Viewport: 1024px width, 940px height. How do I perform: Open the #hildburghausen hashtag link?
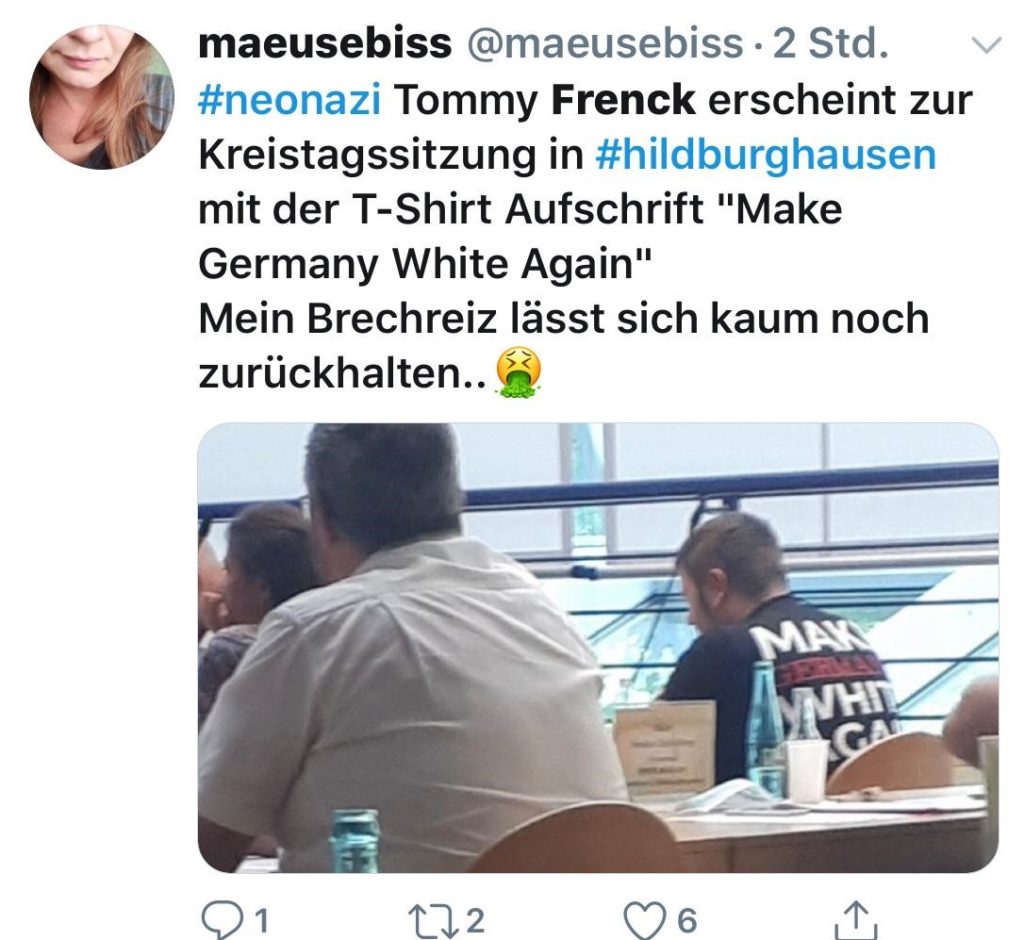765,155
